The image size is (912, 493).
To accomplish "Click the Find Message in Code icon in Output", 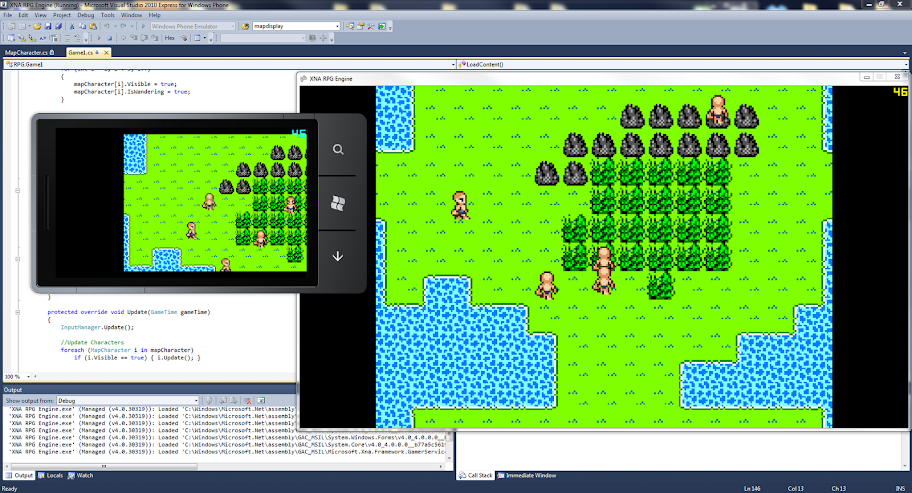I will 209,401.
